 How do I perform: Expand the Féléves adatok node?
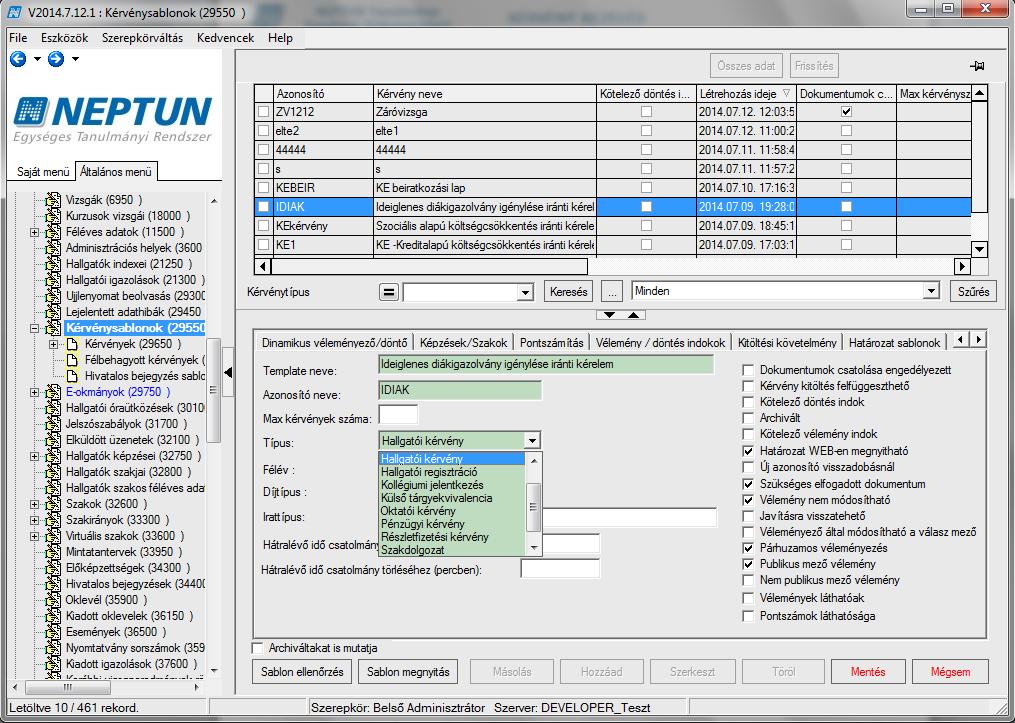pyautogui.click(x=35, y=232)
